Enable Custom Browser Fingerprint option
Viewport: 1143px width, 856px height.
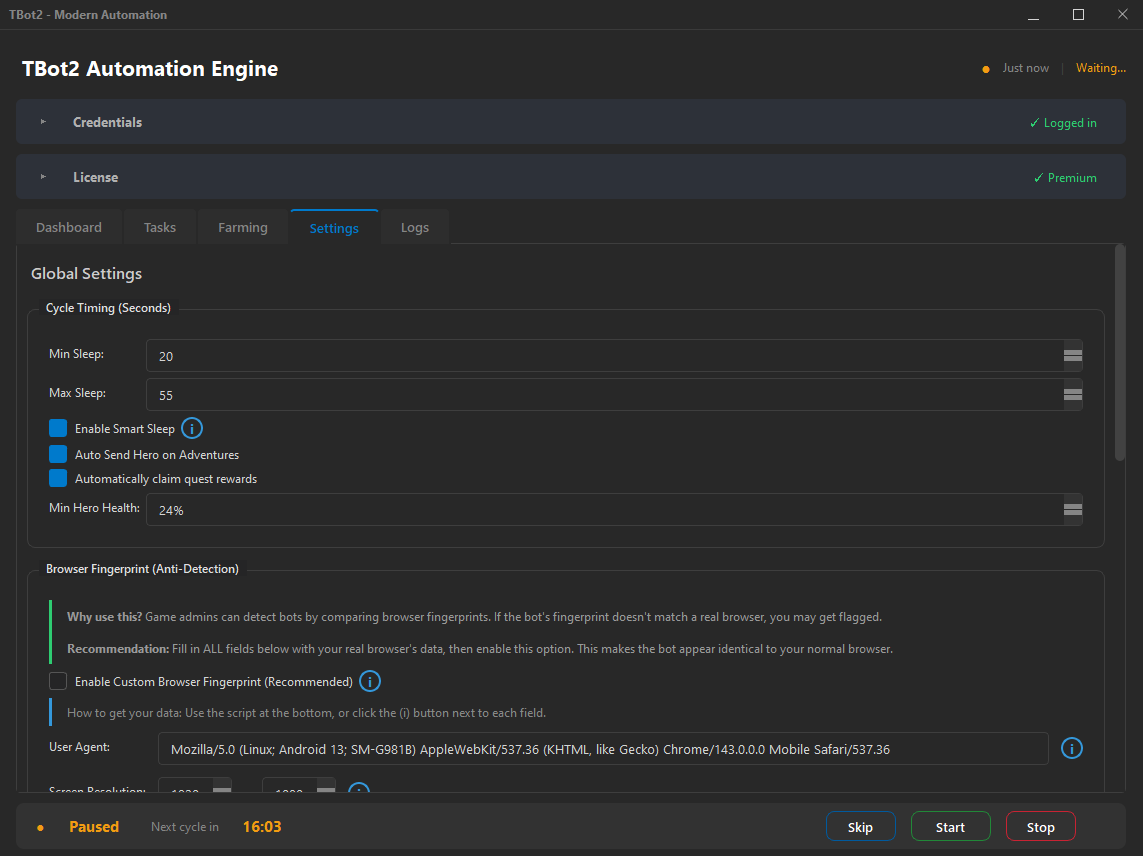(x=57, y=681)
